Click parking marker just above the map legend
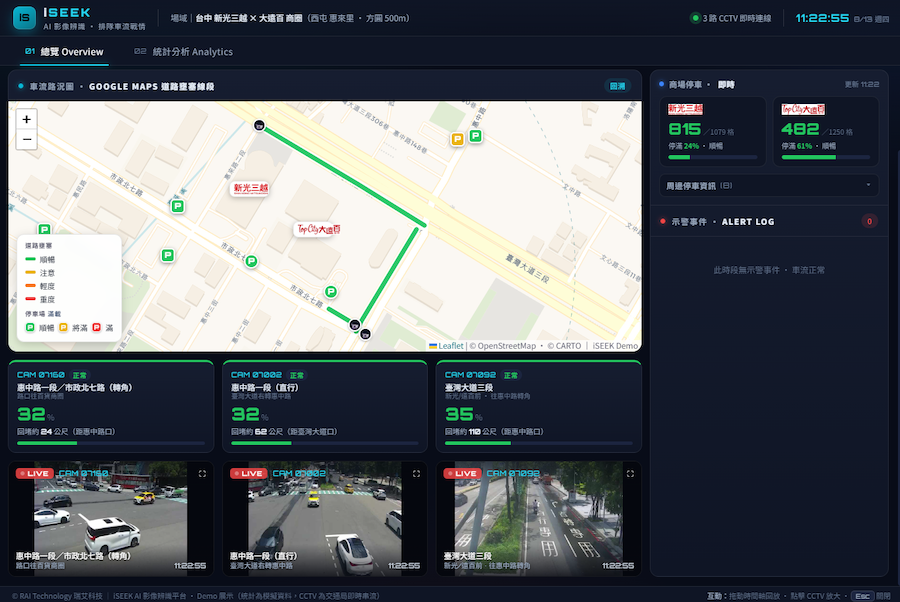 point(44,229)
